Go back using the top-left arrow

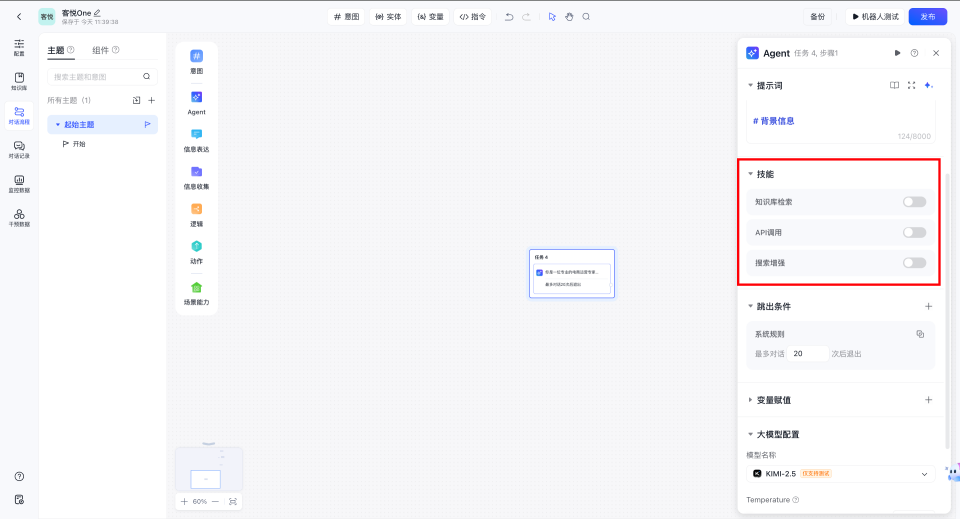click(x=19, y=17)
